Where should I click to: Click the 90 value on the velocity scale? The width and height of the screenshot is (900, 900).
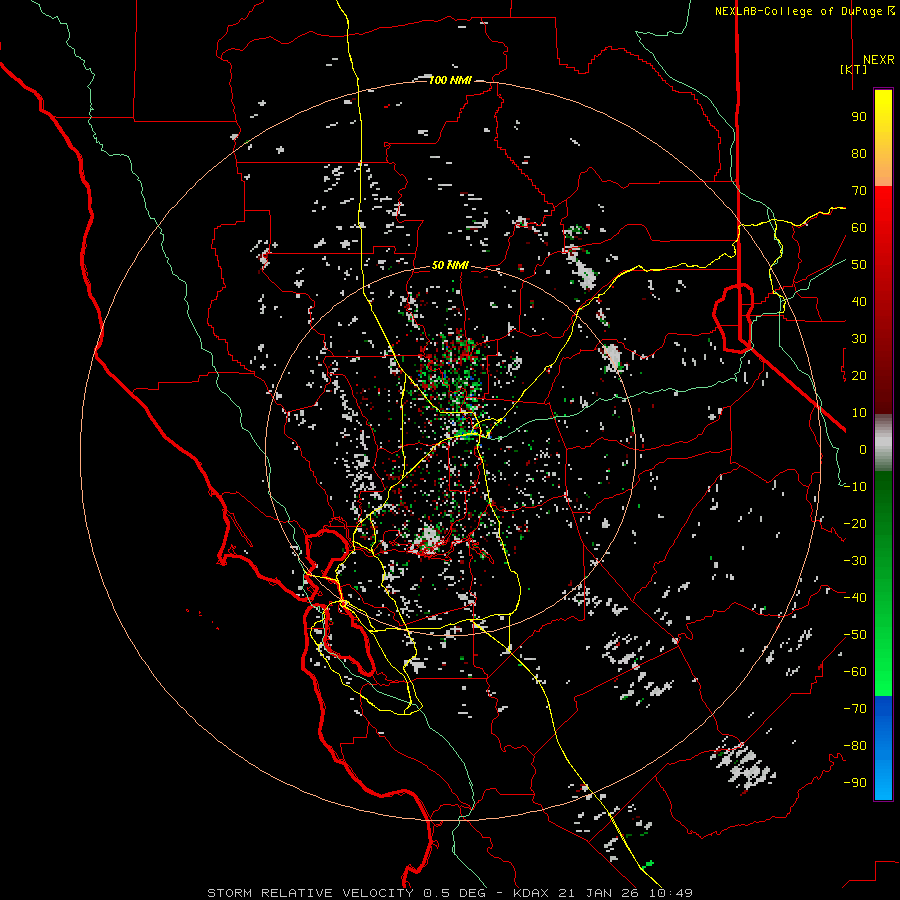859,117
